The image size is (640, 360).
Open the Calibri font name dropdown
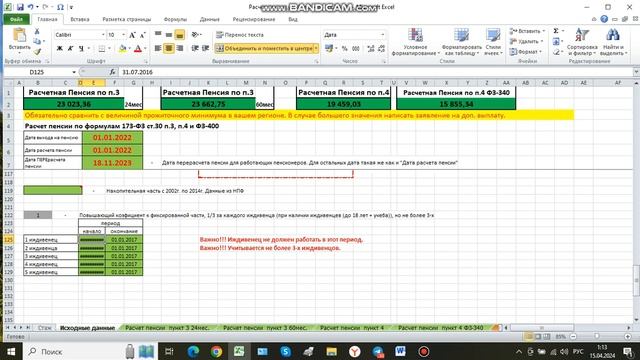point(103,35)
